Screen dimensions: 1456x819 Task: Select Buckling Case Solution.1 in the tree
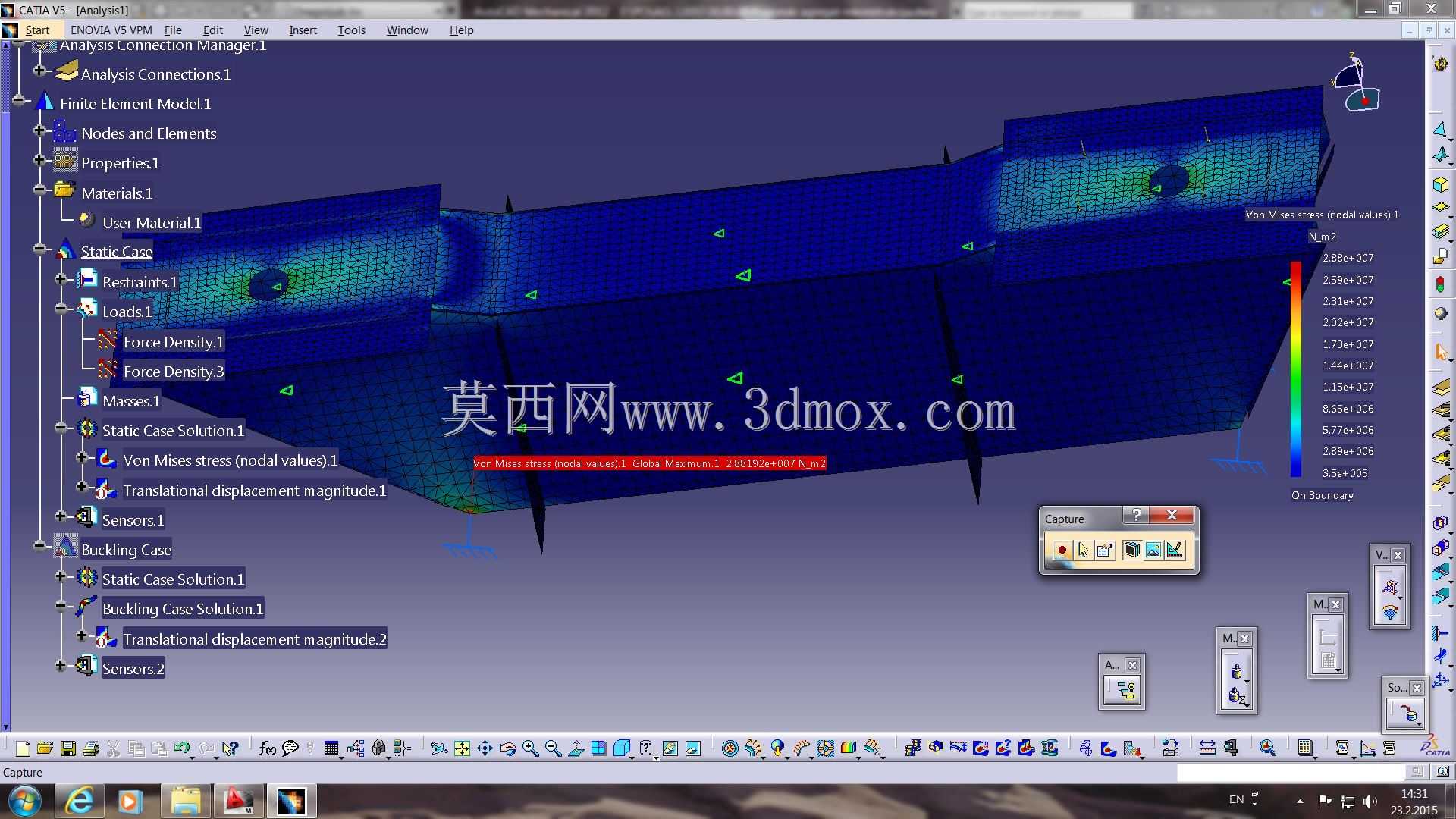click(x=183, y=609)
